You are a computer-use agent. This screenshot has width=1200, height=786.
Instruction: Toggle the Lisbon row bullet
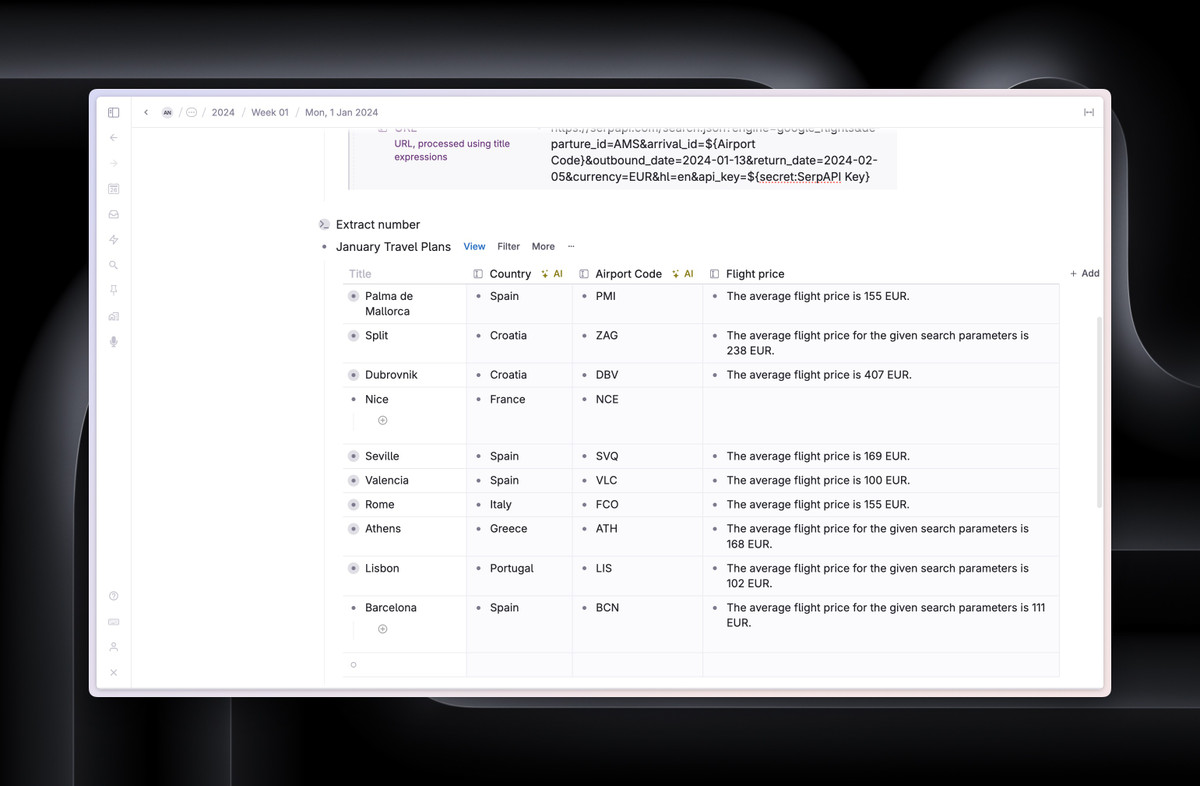point(353,568)
